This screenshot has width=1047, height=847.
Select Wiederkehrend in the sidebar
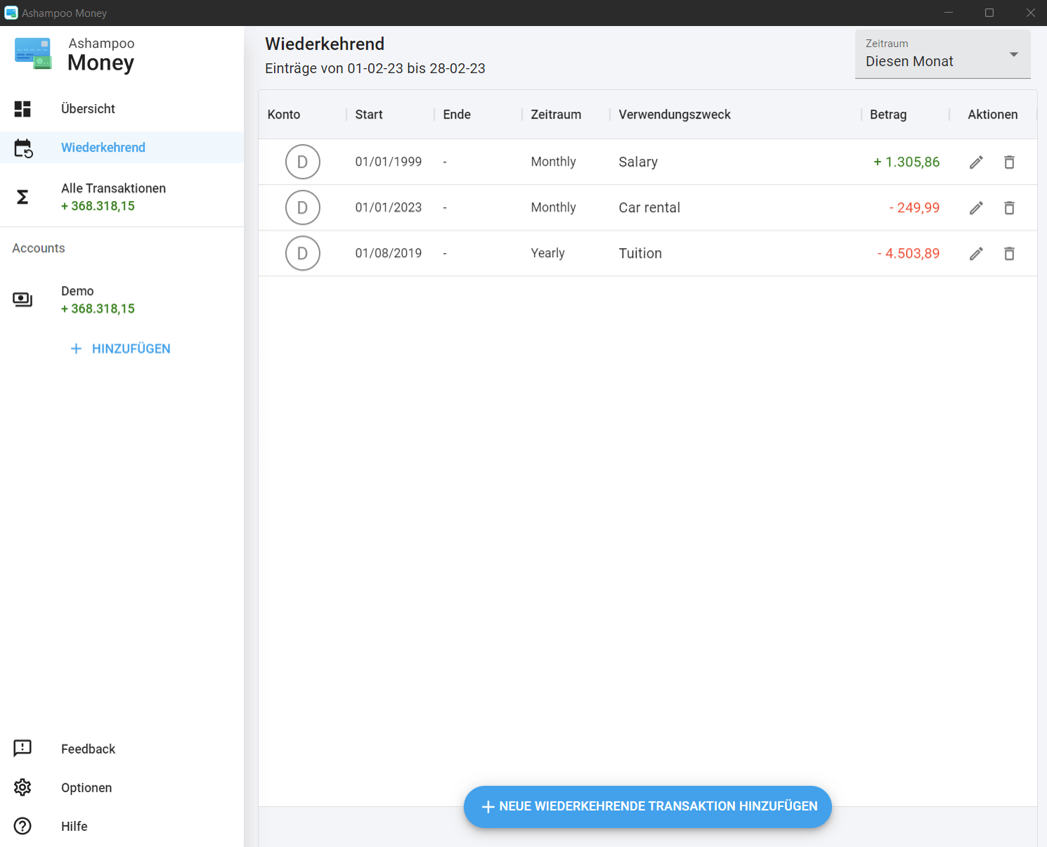pyautogui.click(x=122, y=148)
